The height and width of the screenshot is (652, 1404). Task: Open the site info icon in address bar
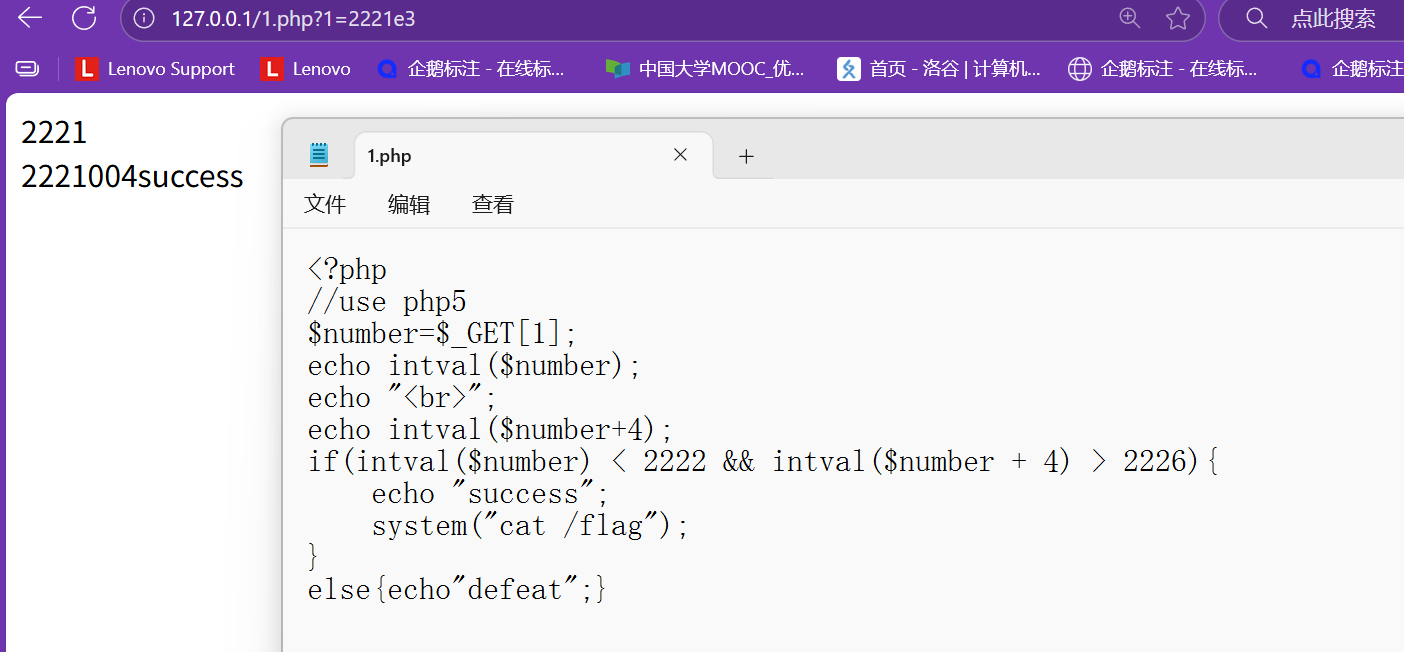[x=144, y=18]
